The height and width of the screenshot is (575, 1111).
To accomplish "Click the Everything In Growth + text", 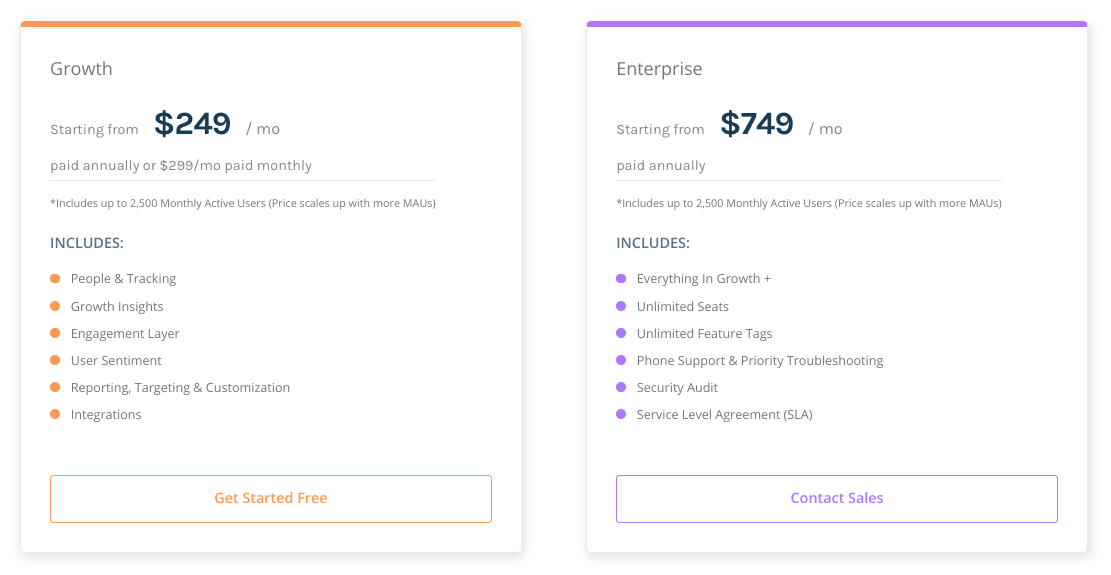I will pos(704,279).
